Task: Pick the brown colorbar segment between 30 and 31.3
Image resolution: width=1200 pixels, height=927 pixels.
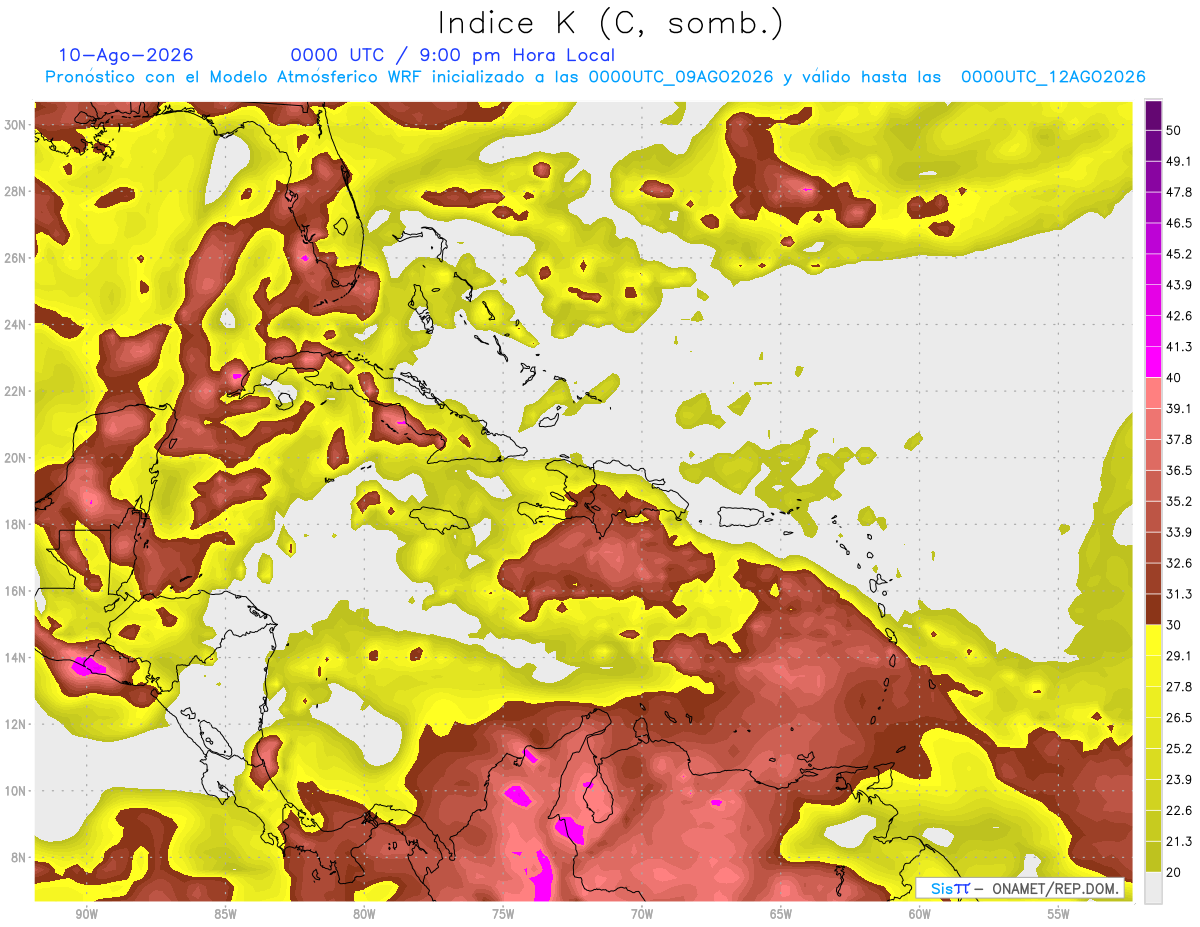Action: click(x=1153, y=609)
